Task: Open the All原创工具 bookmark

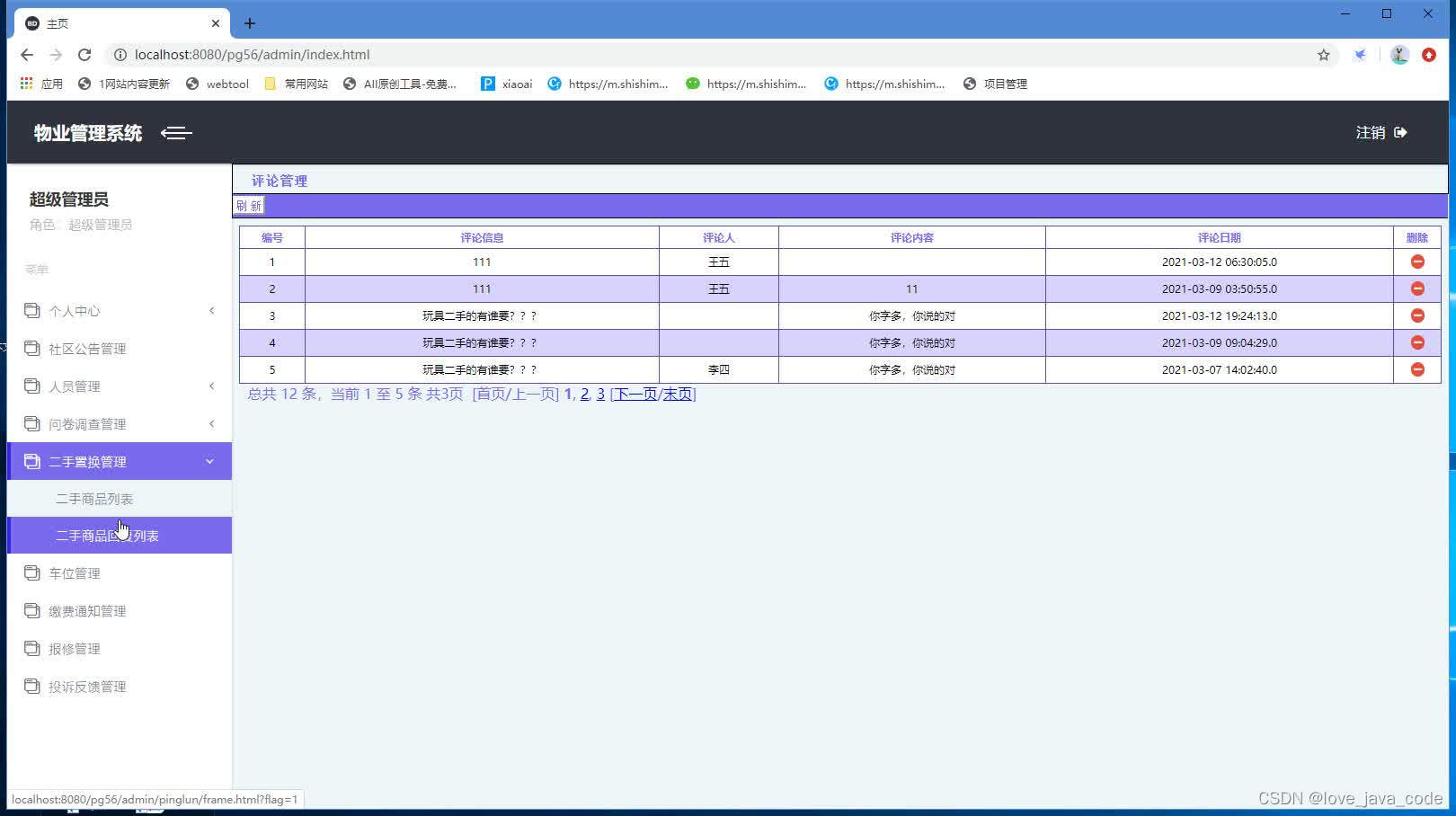Action: click(400, 84)
